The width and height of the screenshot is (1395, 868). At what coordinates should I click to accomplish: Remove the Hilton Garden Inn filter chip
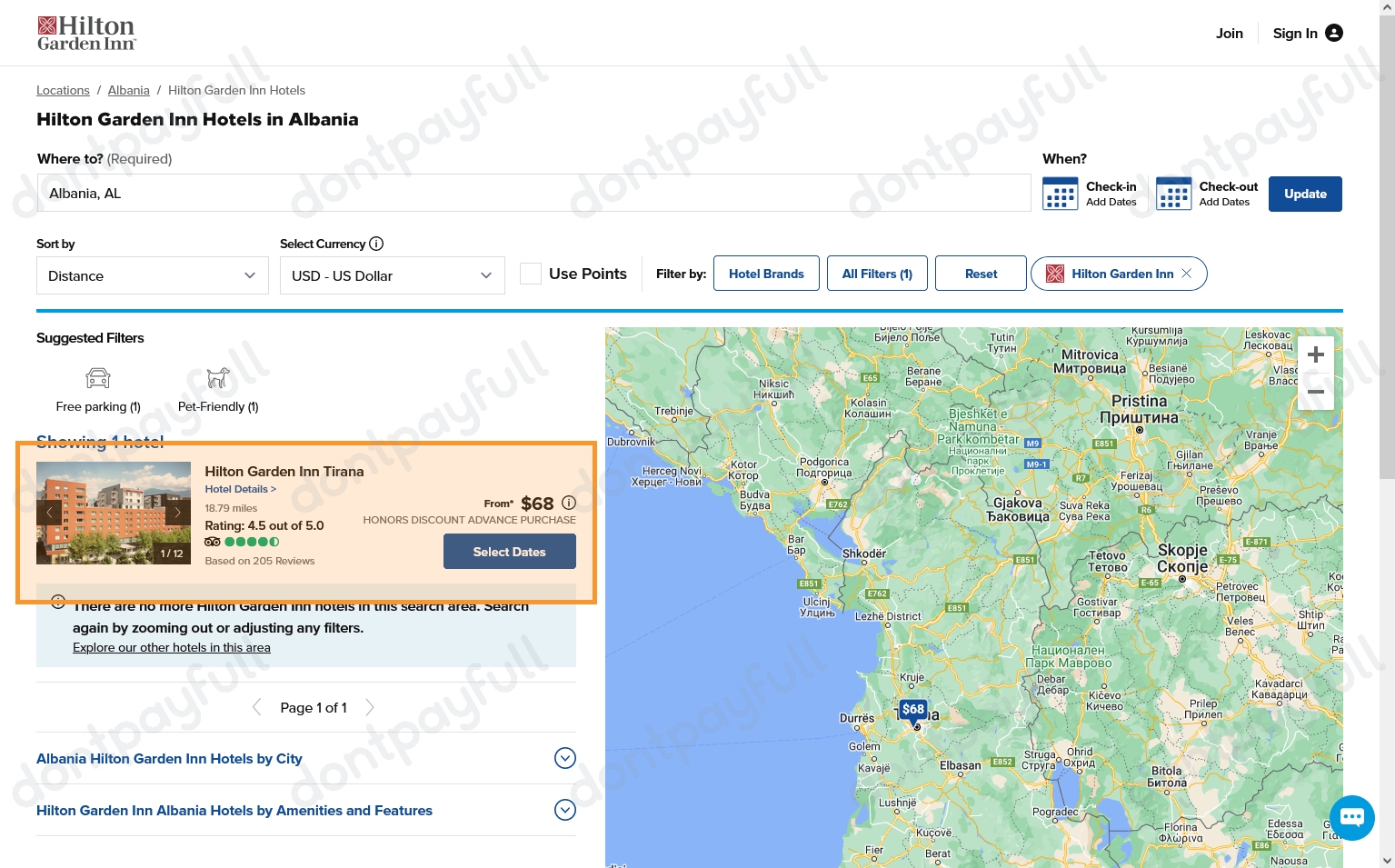[1186, 274]
